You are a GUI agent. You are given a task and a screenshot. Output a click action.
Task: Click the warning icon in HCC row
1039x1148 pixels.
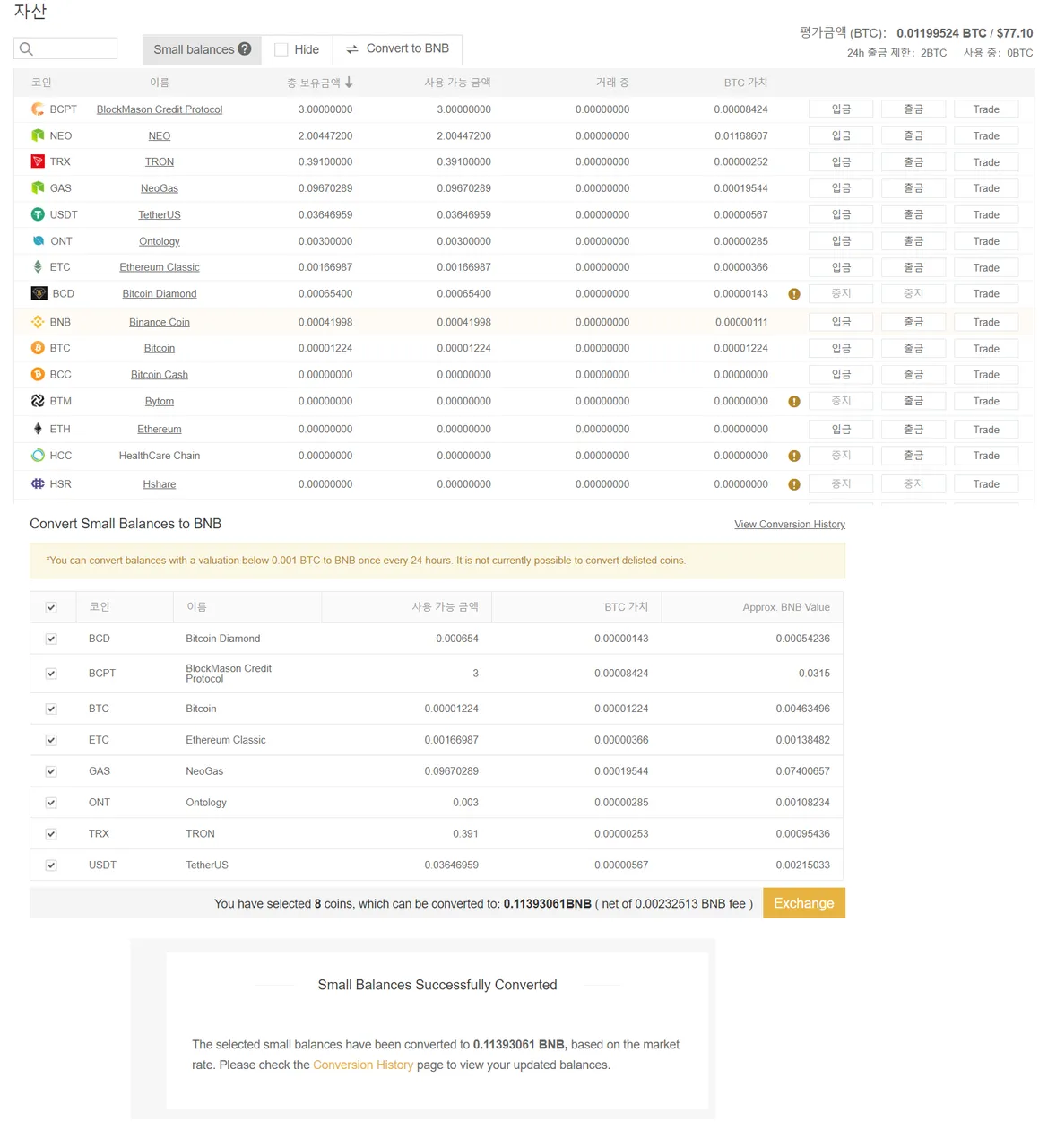[x=794, y=457]
